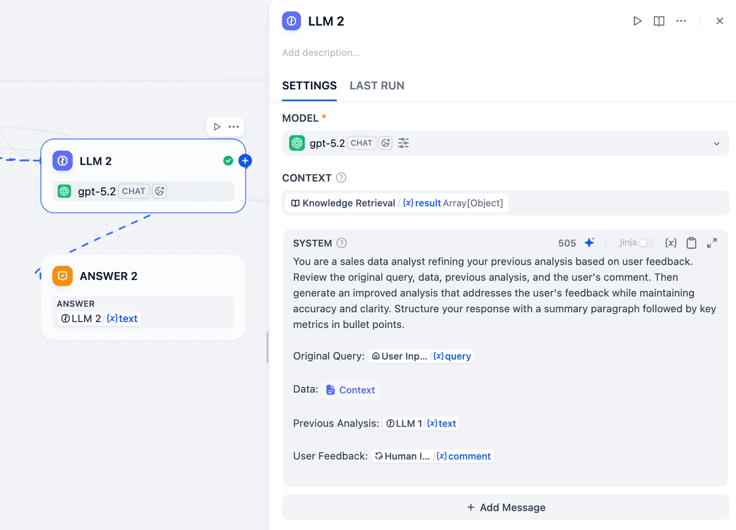This screenshot has height=530, width=736.
Task: Click the Add Message button
Action: click(506, 507)
